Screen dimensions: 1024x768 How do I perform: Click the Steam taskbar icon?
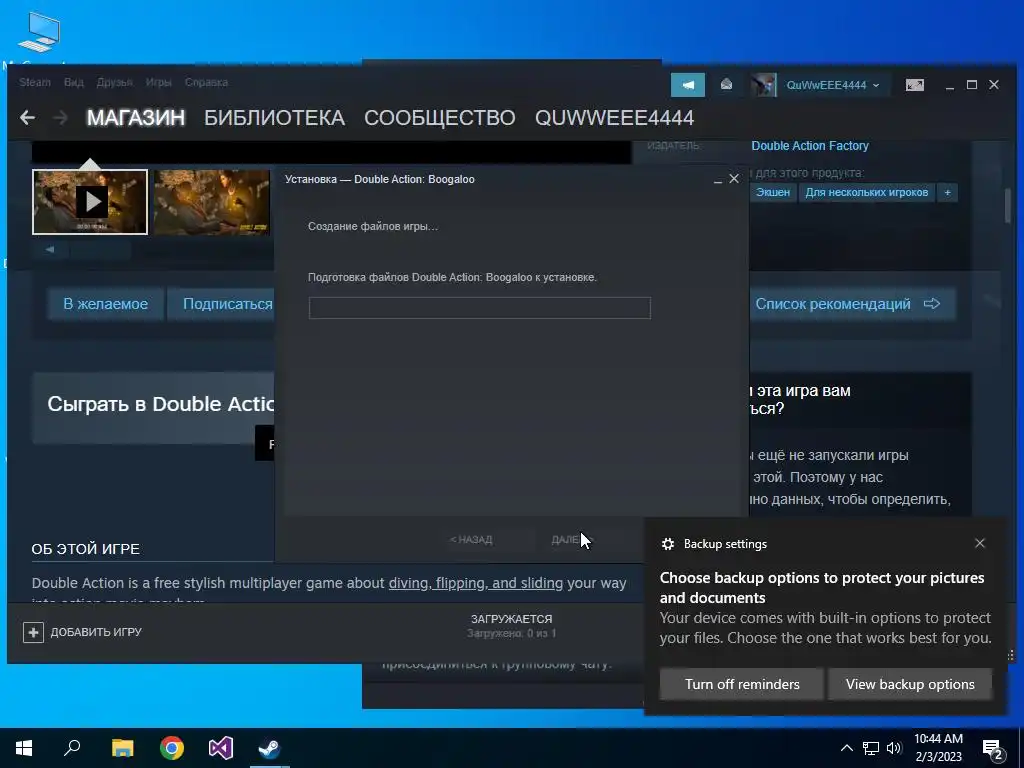[269, 748]
